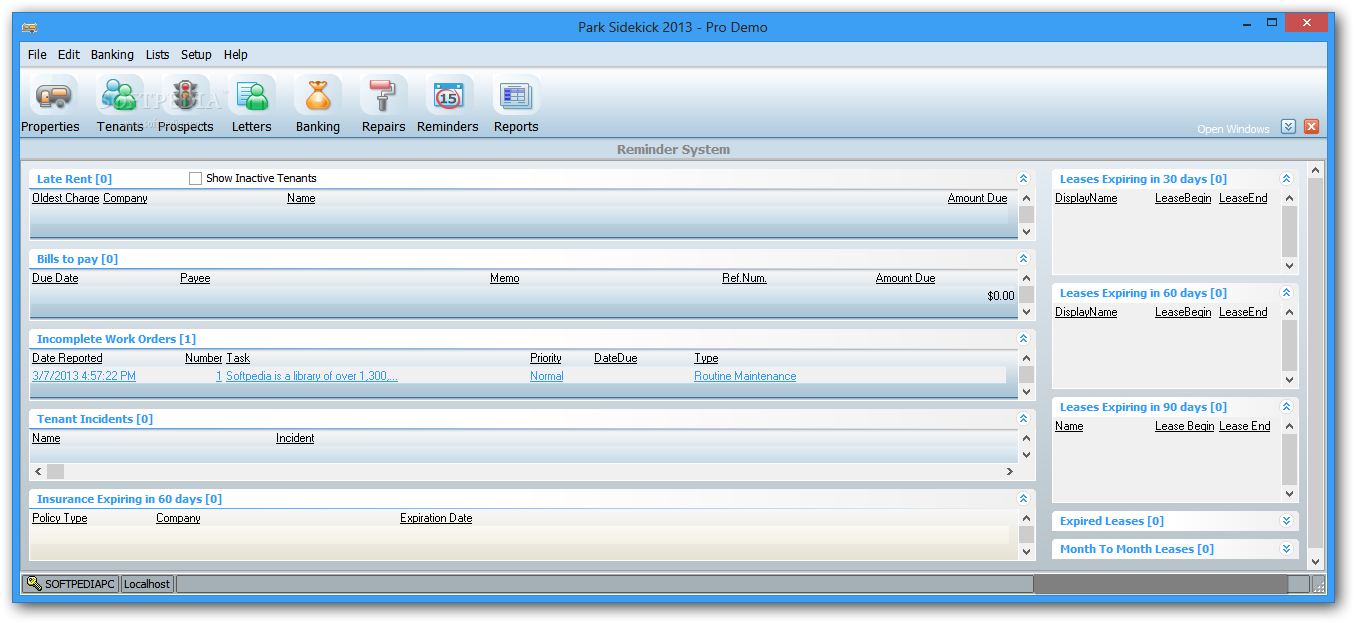Click the key icon beside SOFTPEDIAPC
Image resolution: width=1355 pixels, height=623 pixels.
point(34,583)
